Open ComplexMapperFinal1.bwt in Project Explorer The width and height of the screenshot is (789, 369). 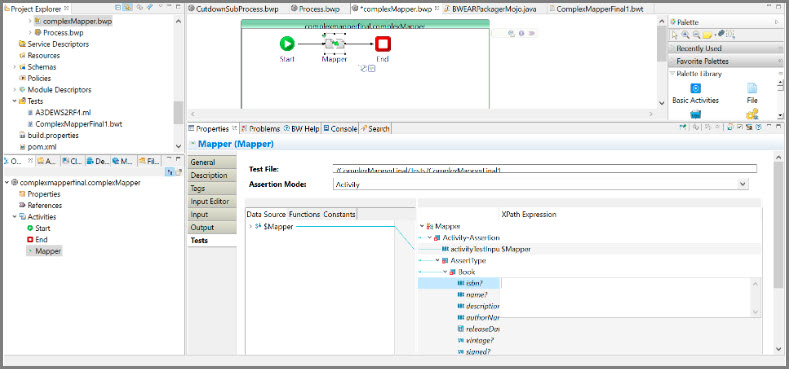click(x=74, y=124)
